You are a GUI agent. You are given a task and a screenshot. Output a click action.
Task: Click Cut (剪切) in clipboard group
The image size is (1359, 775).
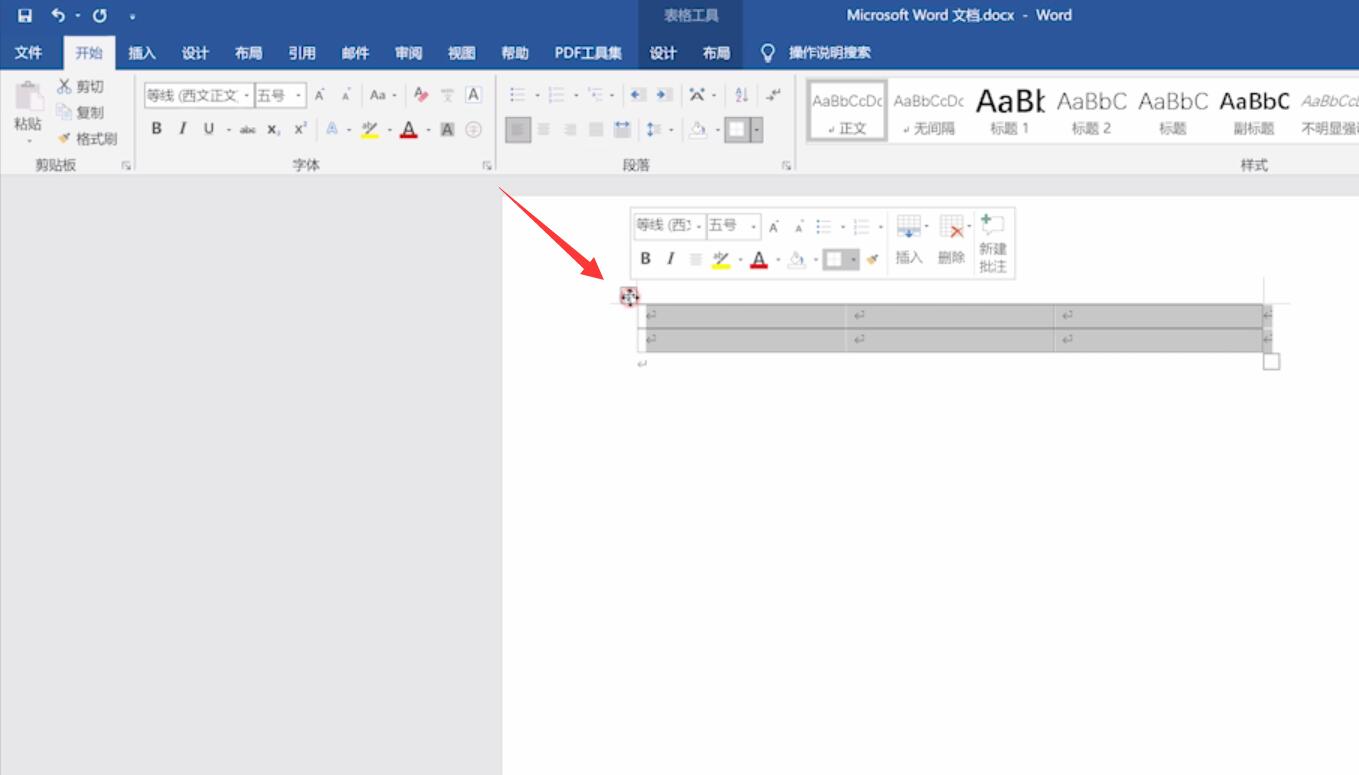(x=80, y=87)
